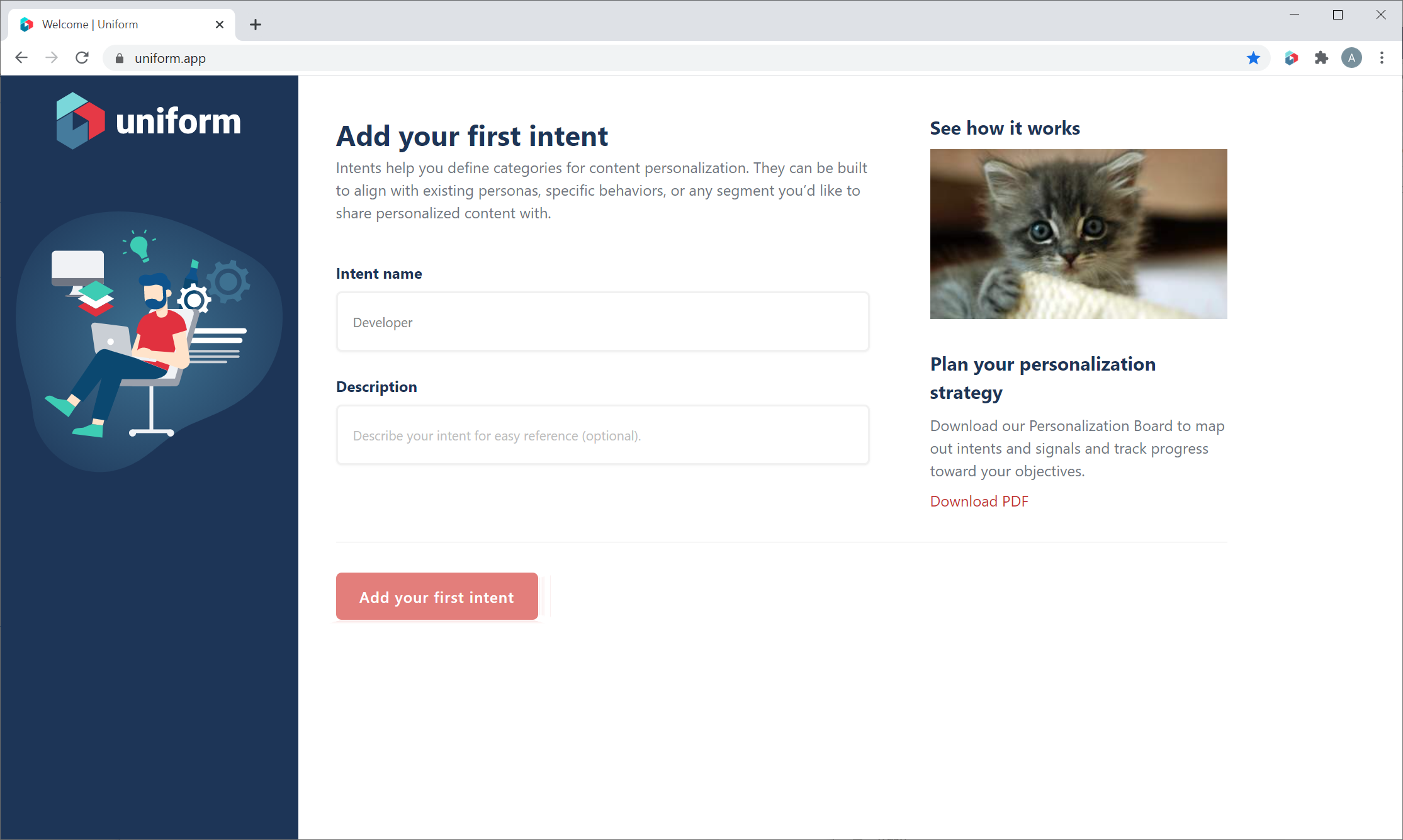Reload the uniform.app page

pyautogui.click(x=82, y=58)
